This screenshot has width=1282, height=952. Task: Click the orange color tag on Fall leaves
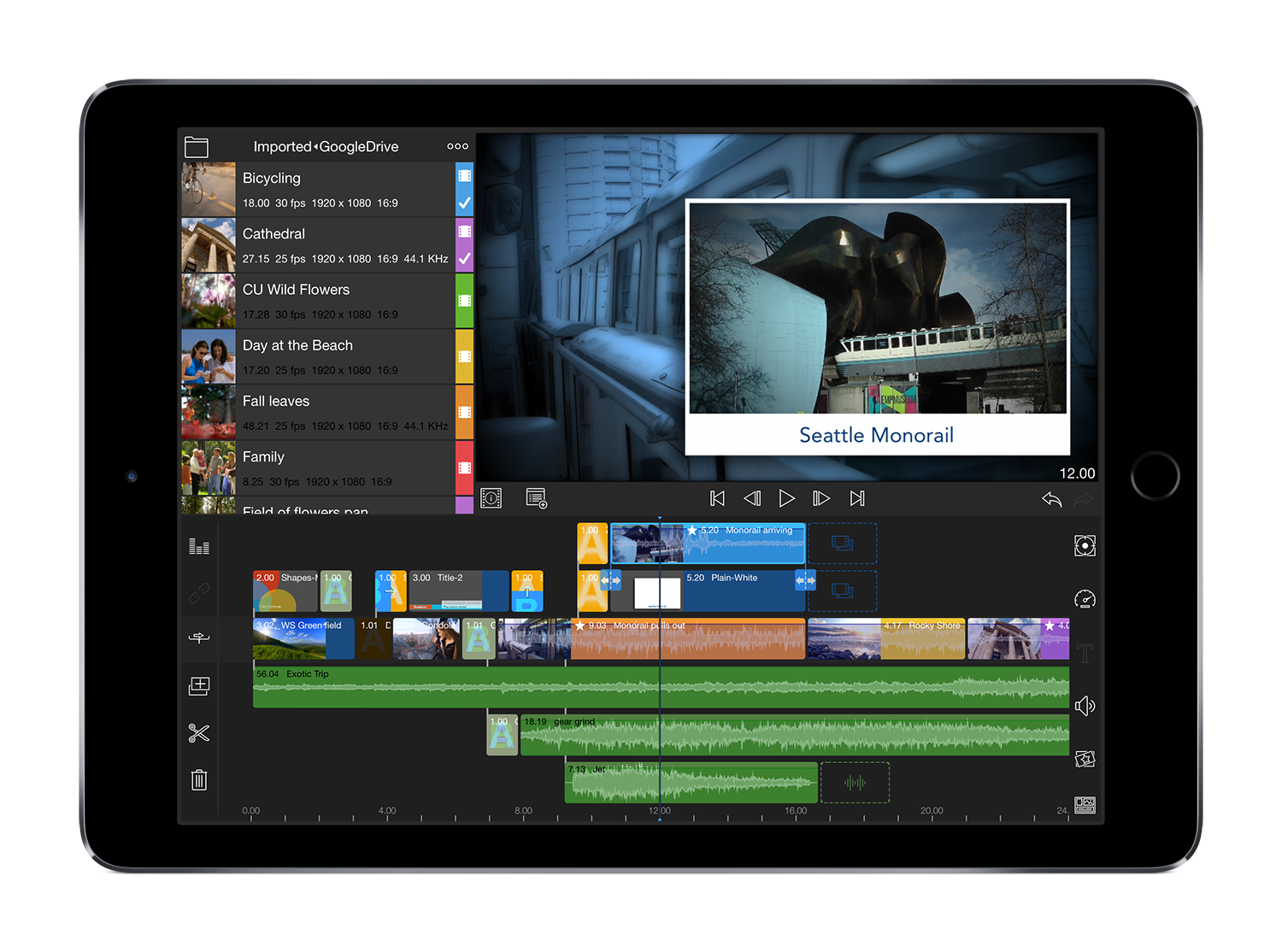point(464,412)
